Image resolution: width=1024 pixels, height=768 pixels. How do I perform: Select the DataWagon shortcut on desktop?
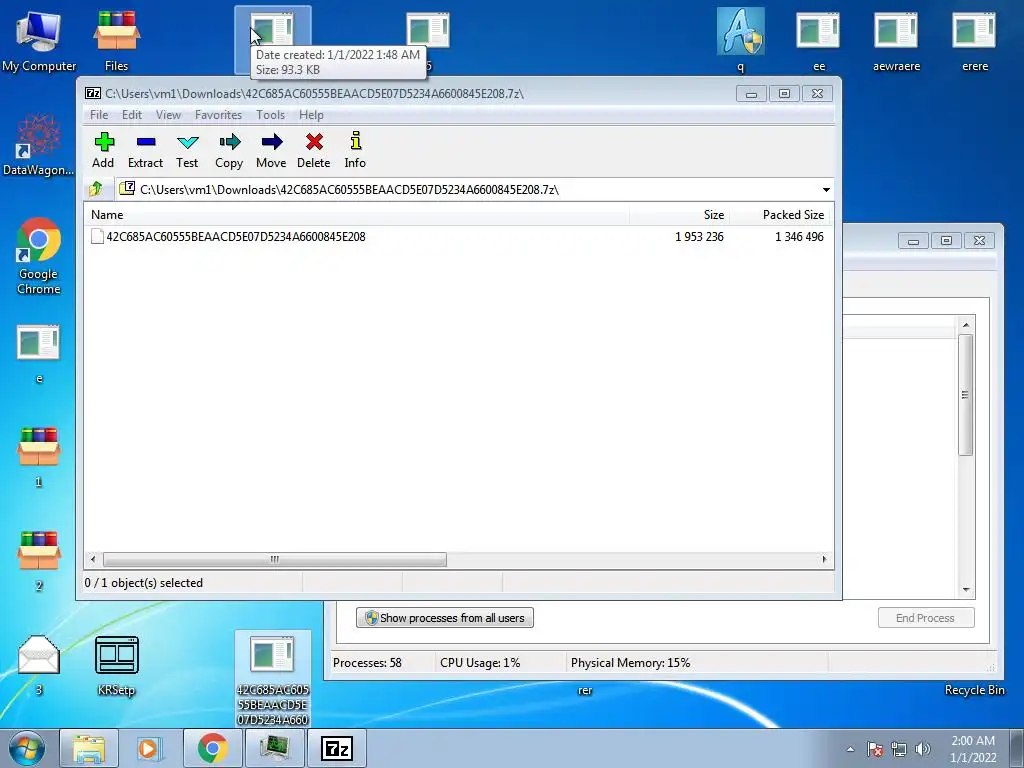(x=39, y=145)
